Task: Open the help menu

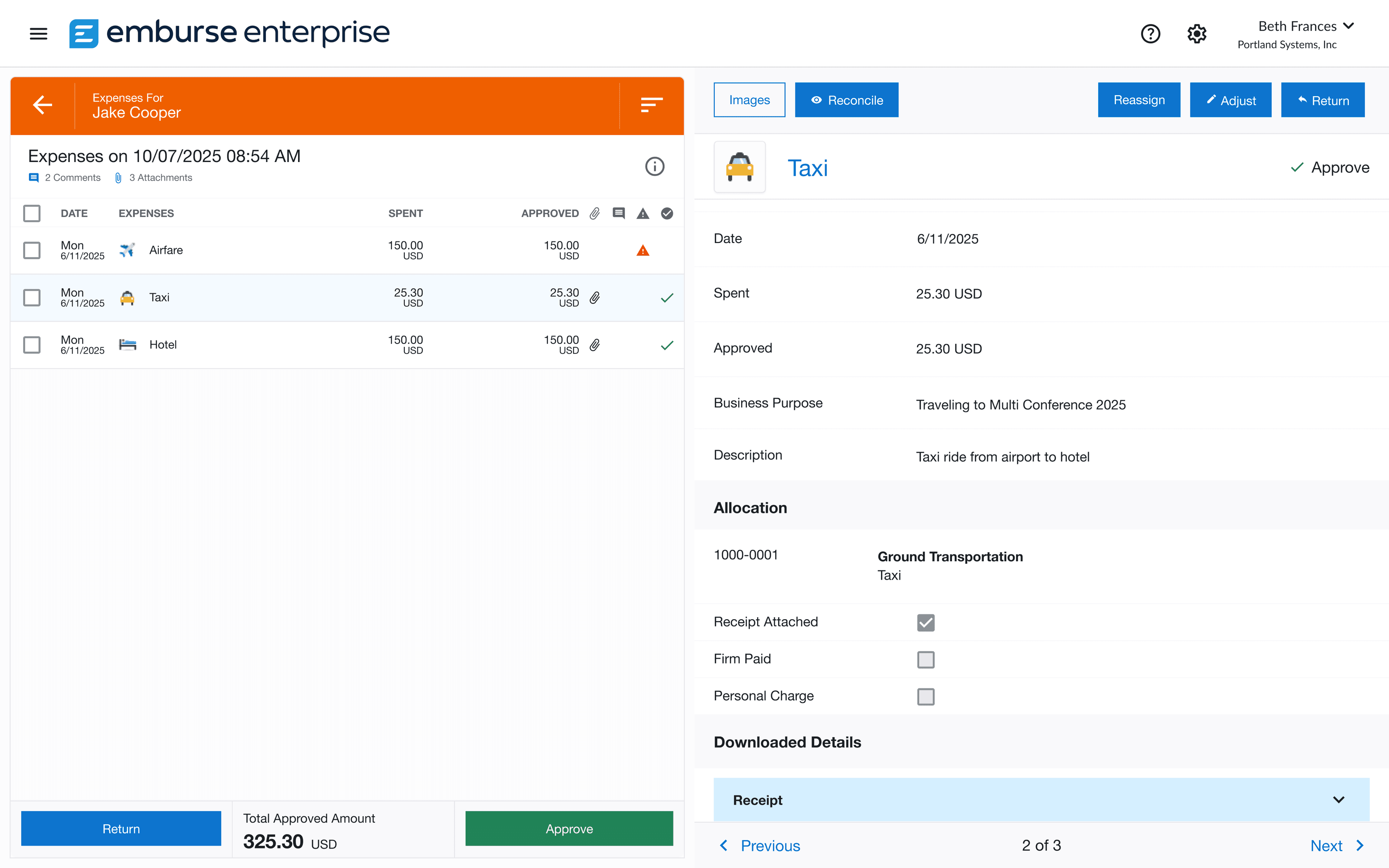Action: tap(1150, 34)
